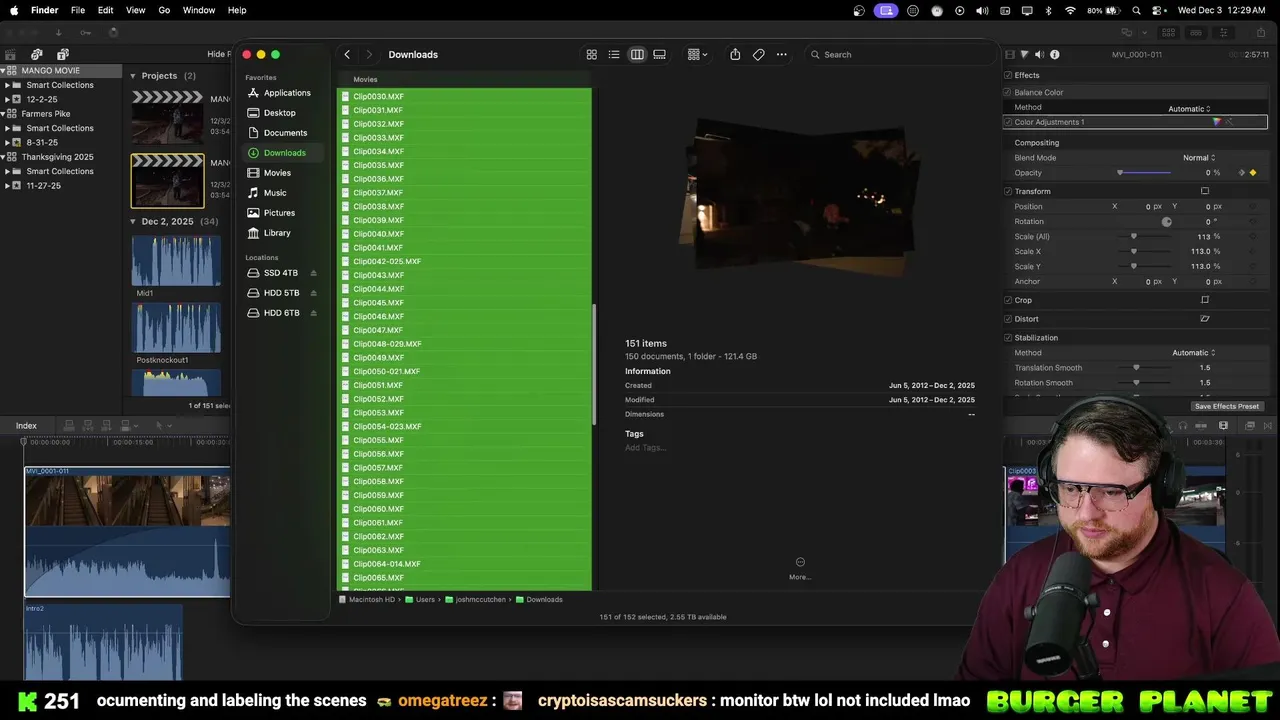Go forward in Finder navigation
This screenshot has height=720, width=1280.
(369, 55)
